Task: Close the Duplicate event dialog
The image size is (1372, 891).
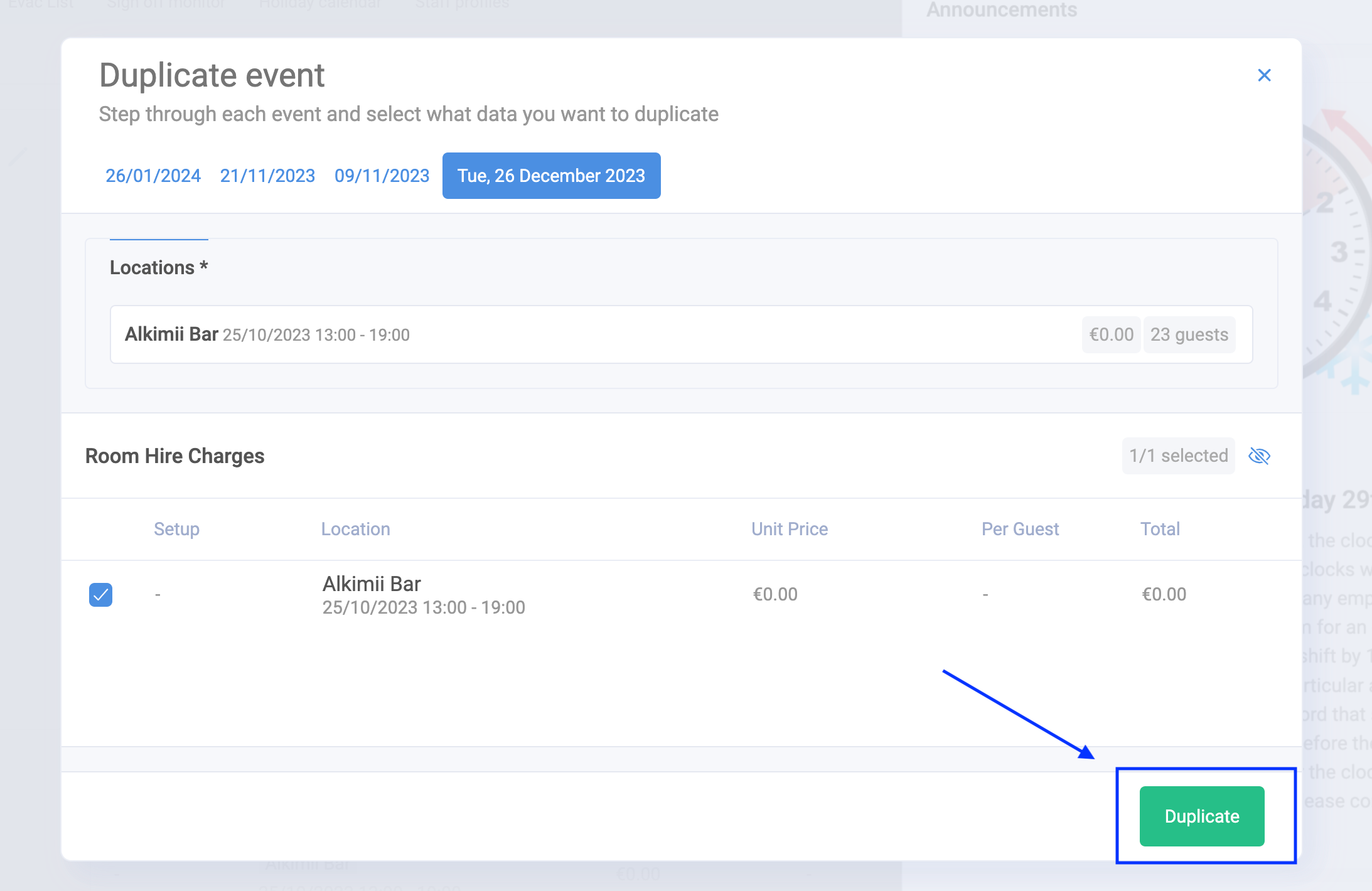Action: (1264, 75)
